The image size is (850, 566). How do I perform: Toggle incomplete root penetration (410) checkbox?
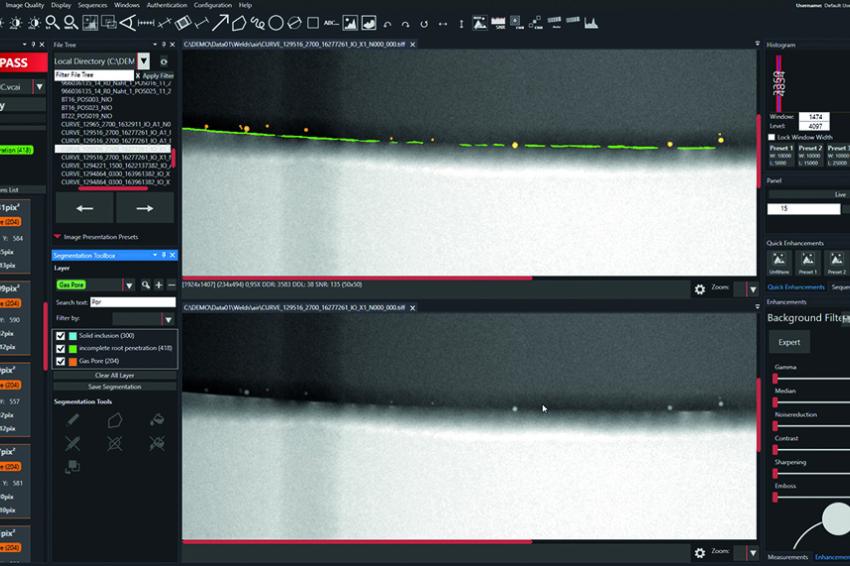[60, 349]
